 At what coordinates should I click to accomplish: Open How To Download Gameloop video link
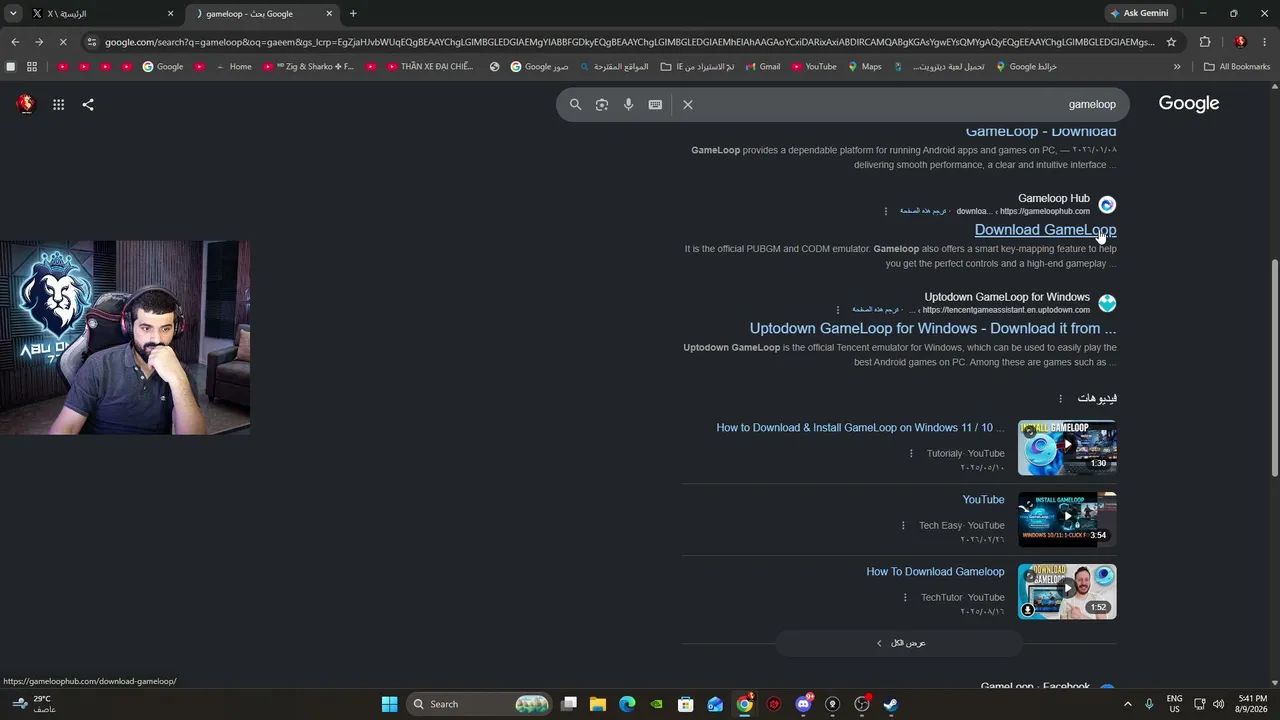coord(935,572)
